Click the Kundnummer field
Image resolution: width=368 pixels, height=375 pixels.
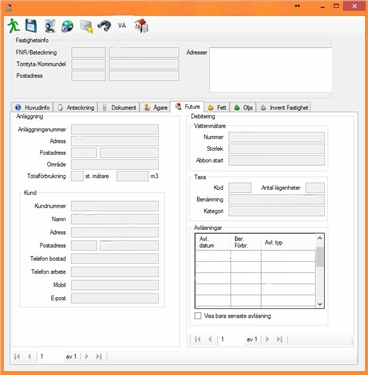(115, 206)
